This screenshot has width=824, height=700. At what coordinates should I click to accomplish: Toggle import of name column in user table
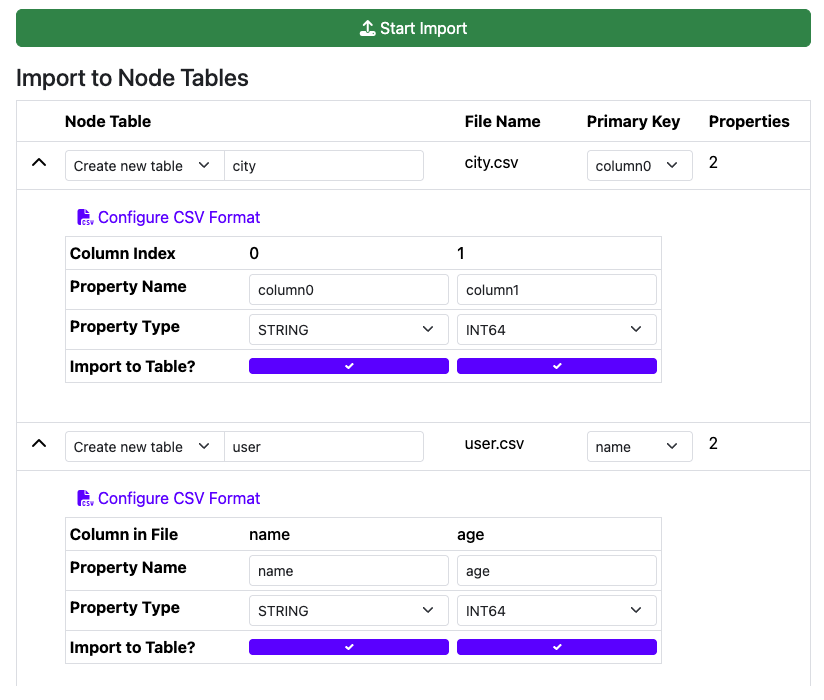point(349,647)
